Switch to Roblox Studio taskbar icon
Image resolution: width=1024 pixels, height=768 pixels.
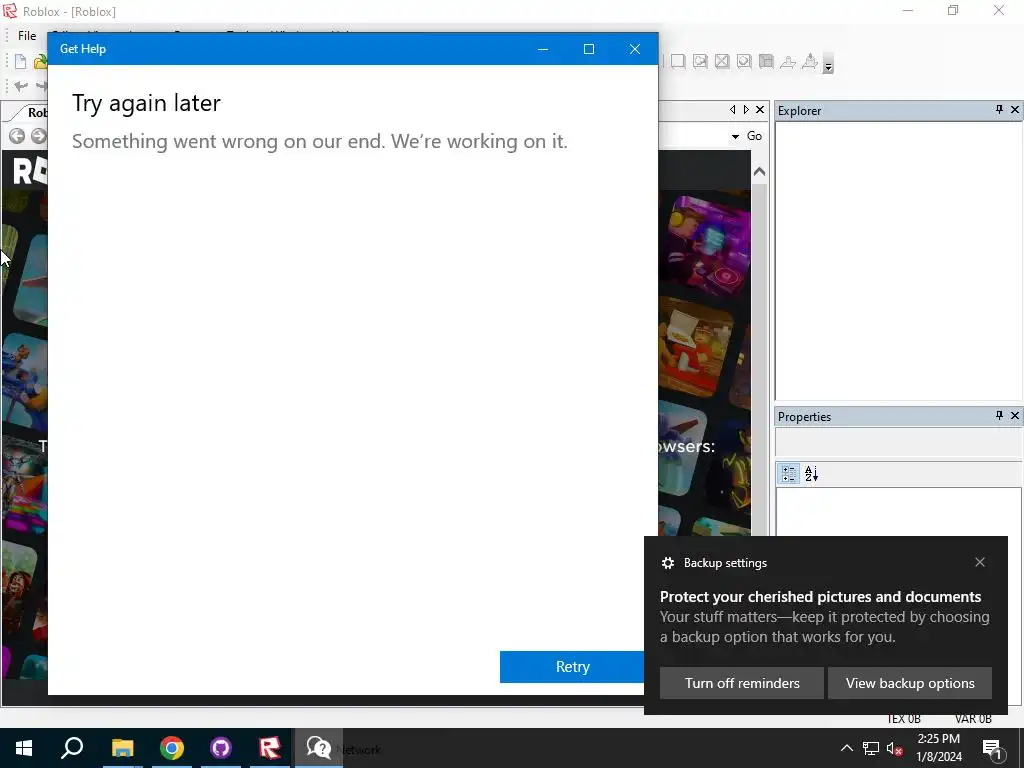270,748
